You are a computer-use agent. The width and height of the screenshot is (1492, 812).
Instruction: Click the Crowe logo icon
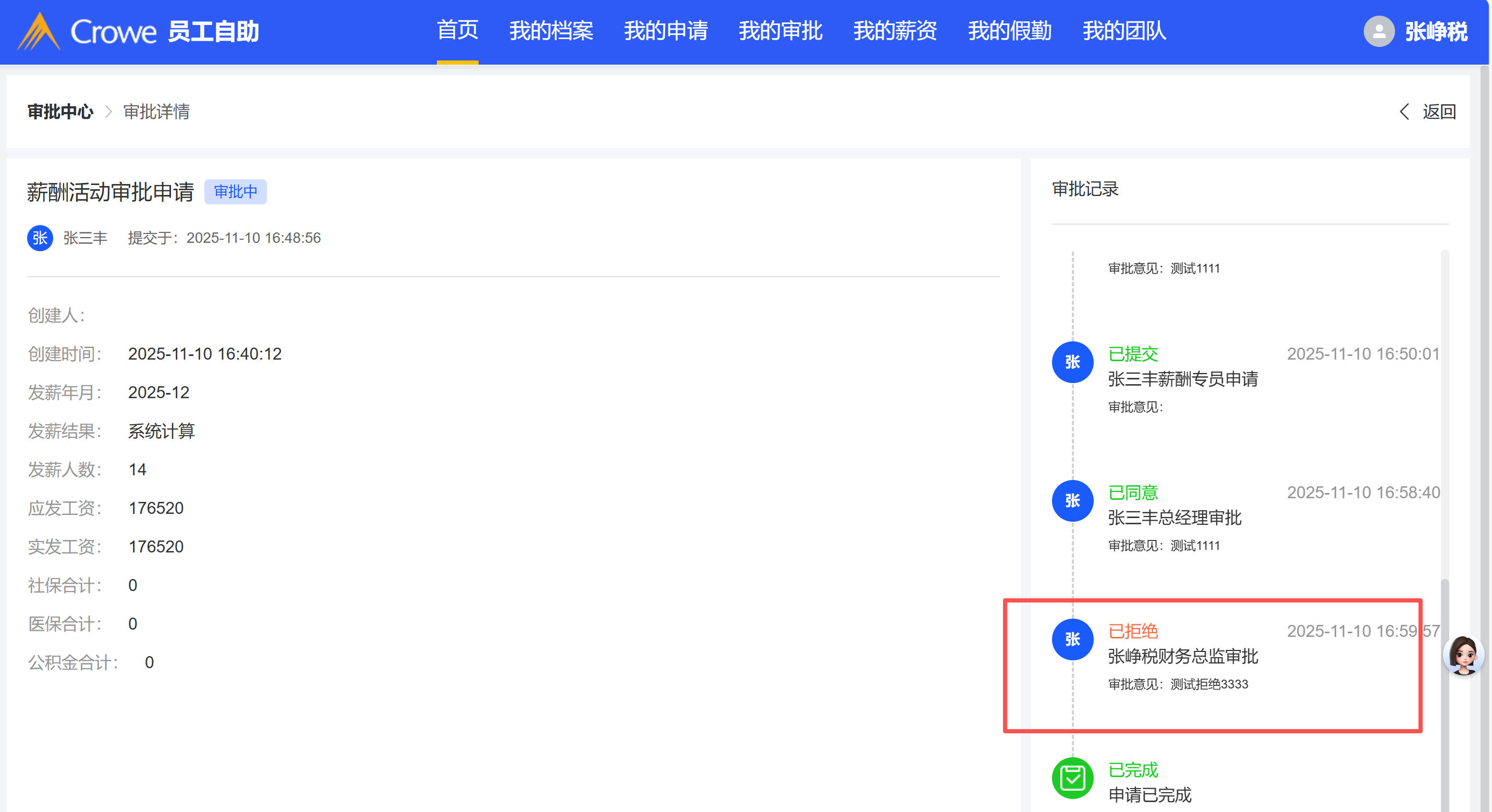(x=39, y=31)
